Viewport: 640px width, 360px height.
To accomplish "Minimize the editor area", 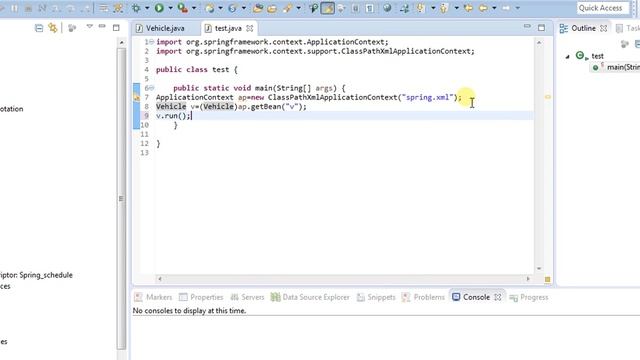I will pos(527,27).
